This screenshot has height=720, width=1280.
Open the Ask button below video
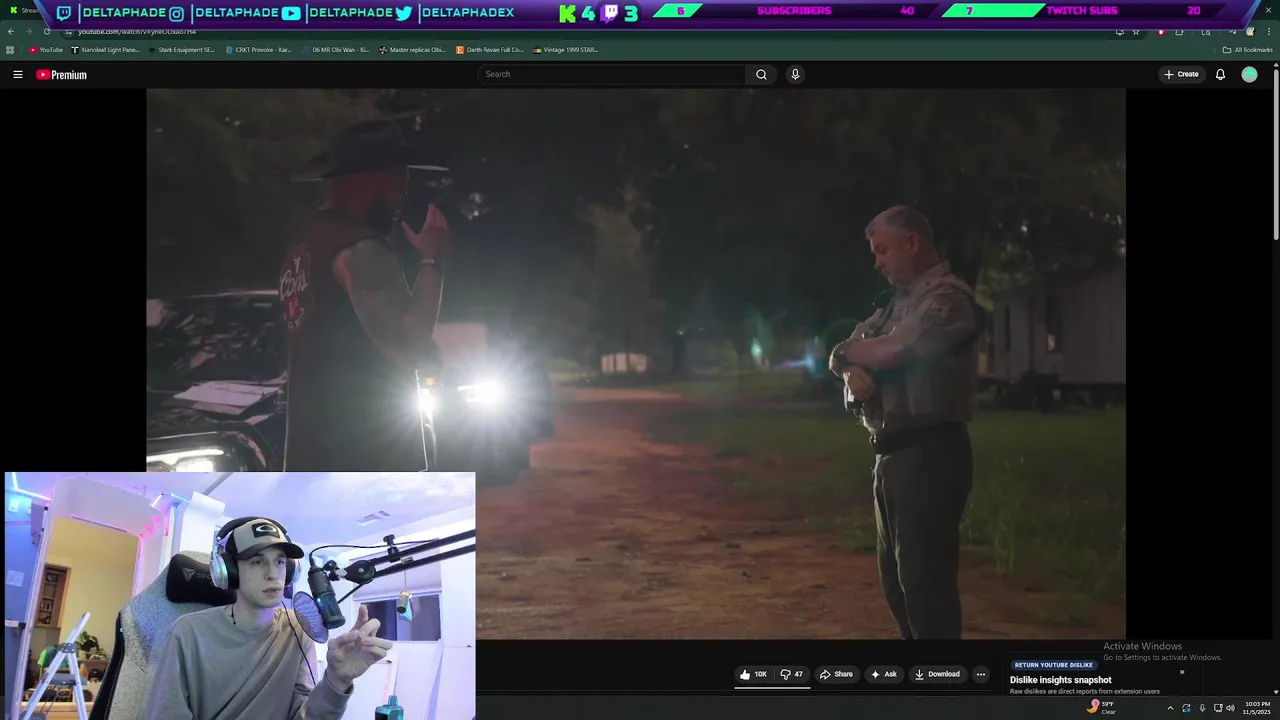[884, 674]
